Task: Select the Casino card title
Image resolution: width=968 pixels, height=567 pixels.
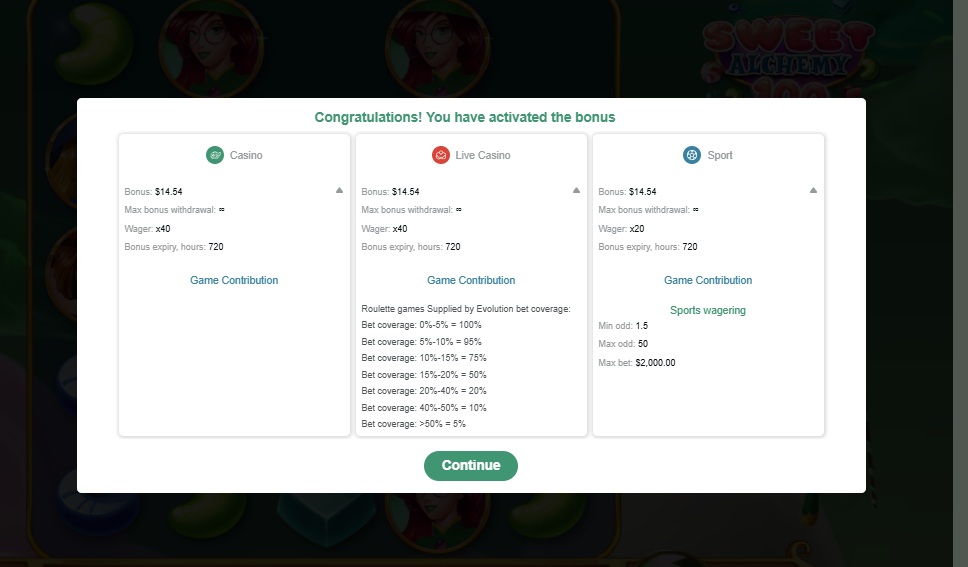Action: click(246, 155)
